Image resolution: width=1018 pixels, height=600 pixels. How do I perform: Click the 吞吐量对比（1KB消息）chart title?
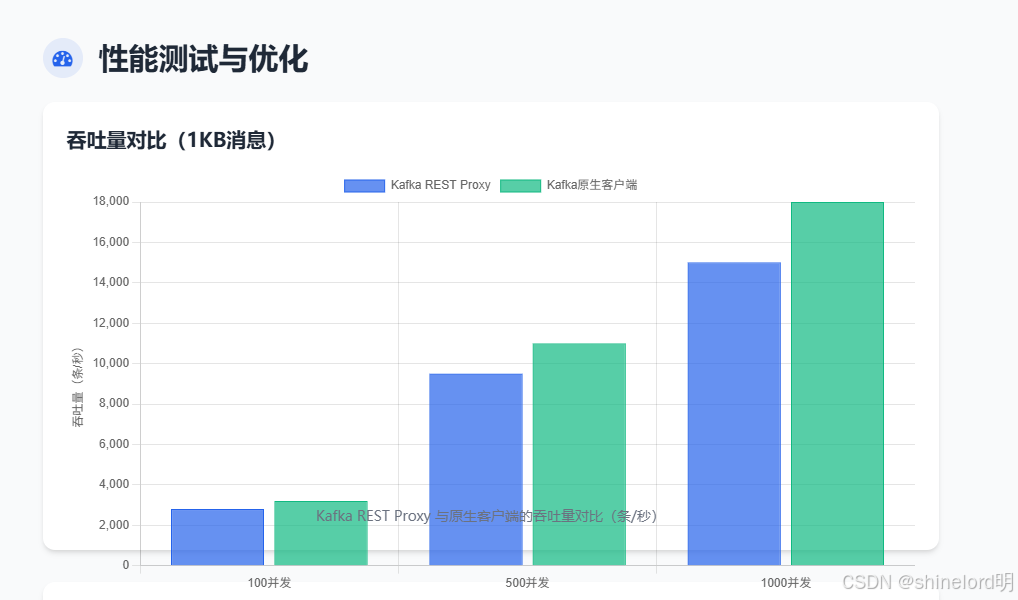click(171, 140)
